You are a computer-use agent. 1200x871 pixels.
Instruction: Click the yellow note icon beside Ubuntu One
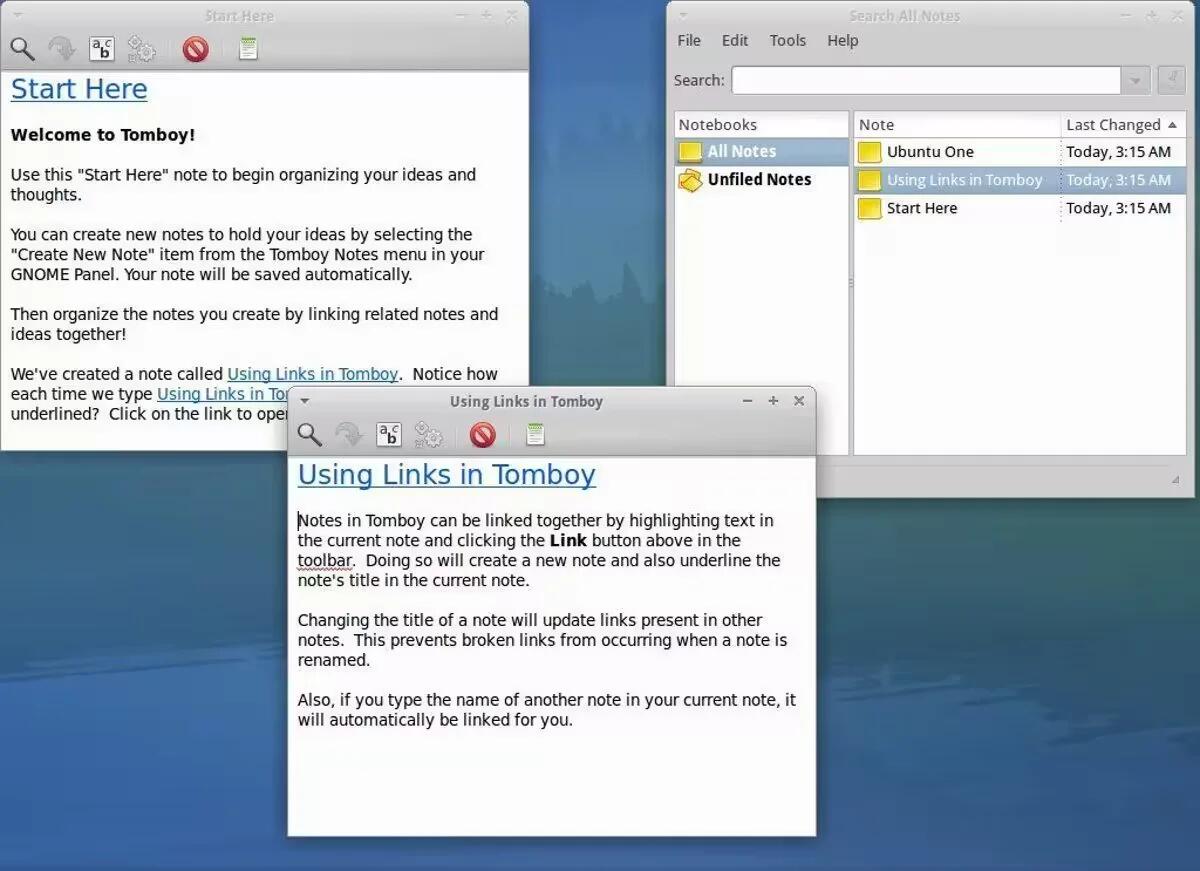tap(870, 152)
